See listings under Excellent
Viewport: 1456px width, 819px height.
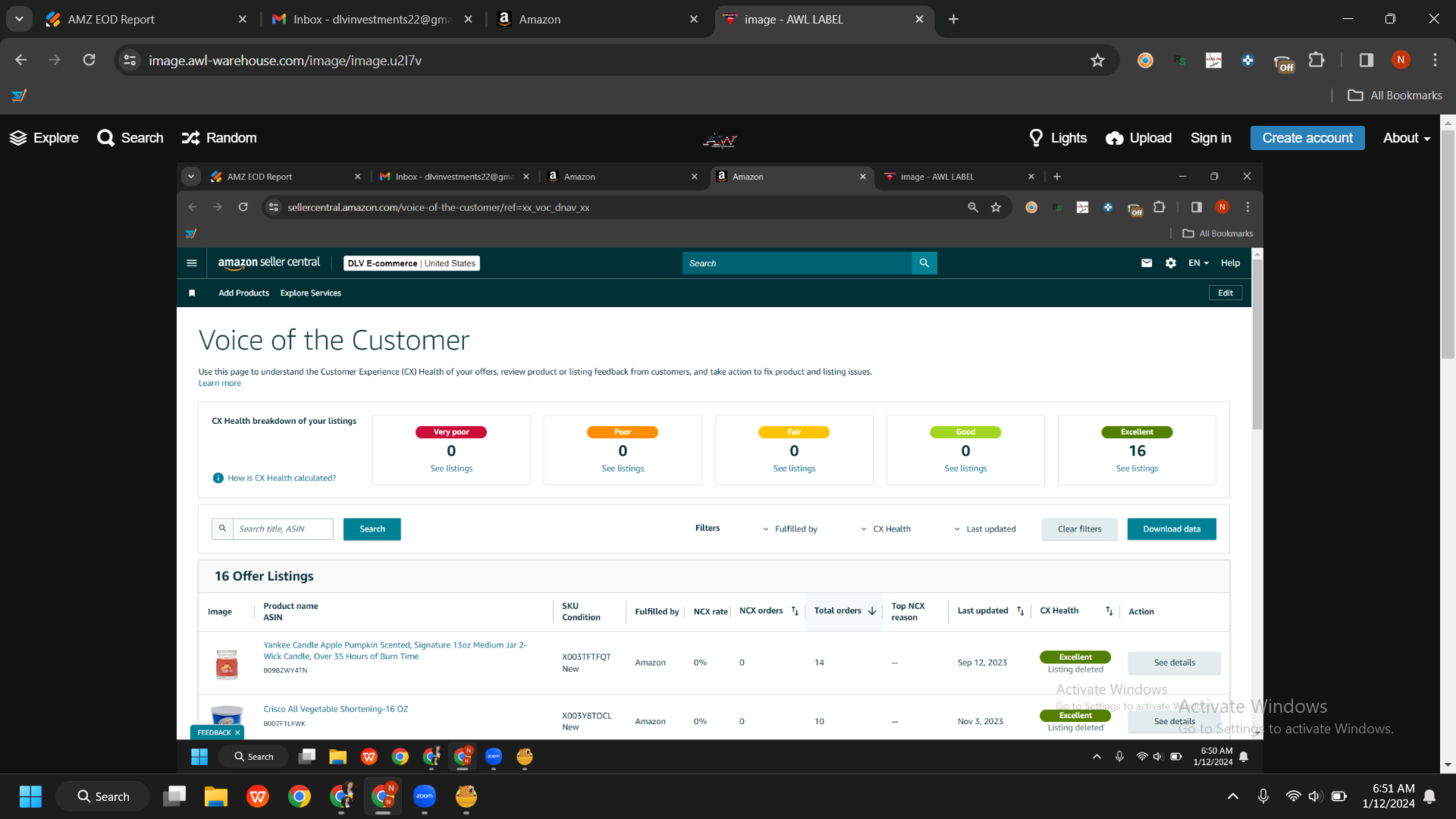1137,469
